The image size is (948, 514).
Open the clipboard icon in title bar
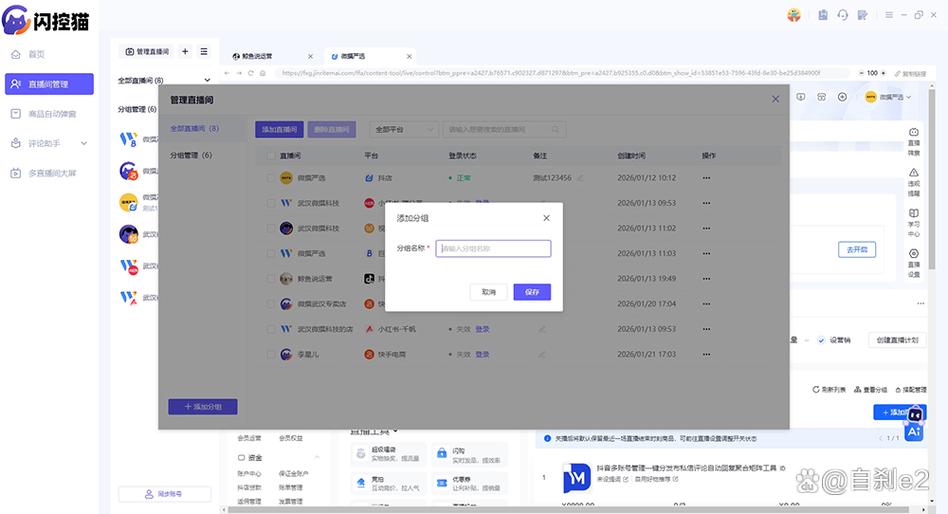tap(823, 15)
